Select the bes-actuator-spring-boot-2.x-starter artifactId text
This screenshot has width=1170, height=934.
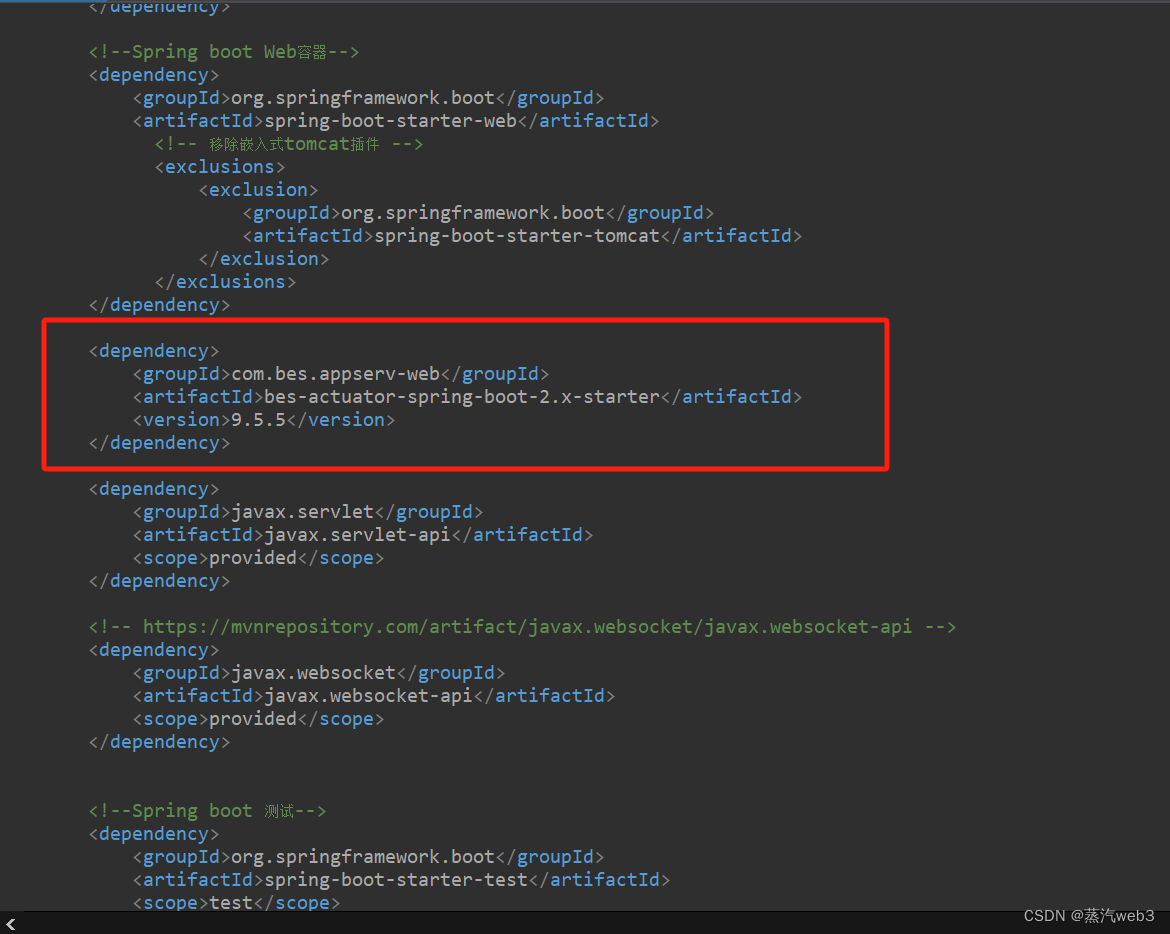tap(460, 396)
